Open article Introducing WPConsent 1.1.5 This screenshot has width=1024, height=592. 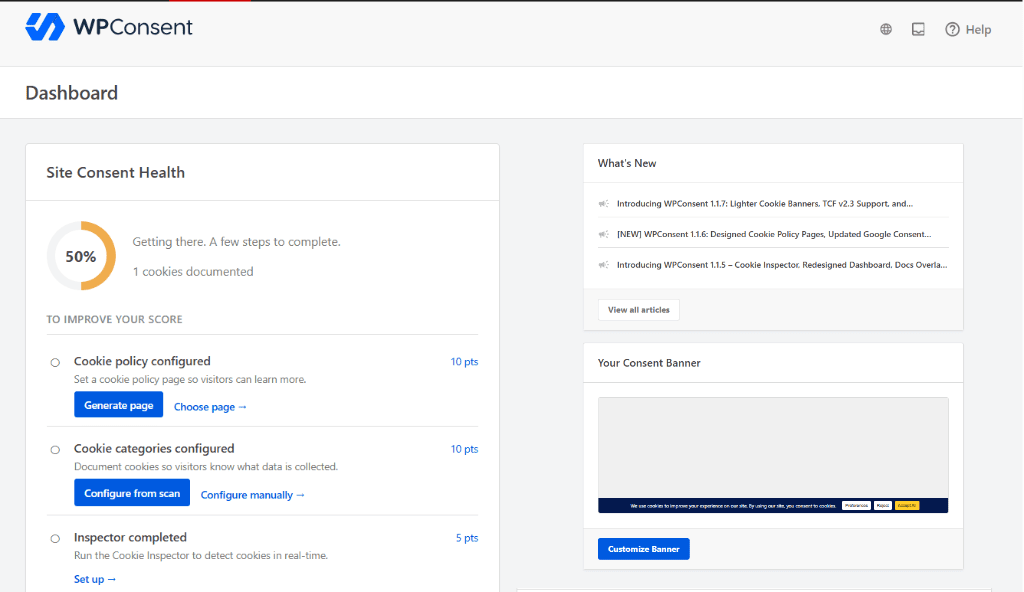tap(782, 265)
